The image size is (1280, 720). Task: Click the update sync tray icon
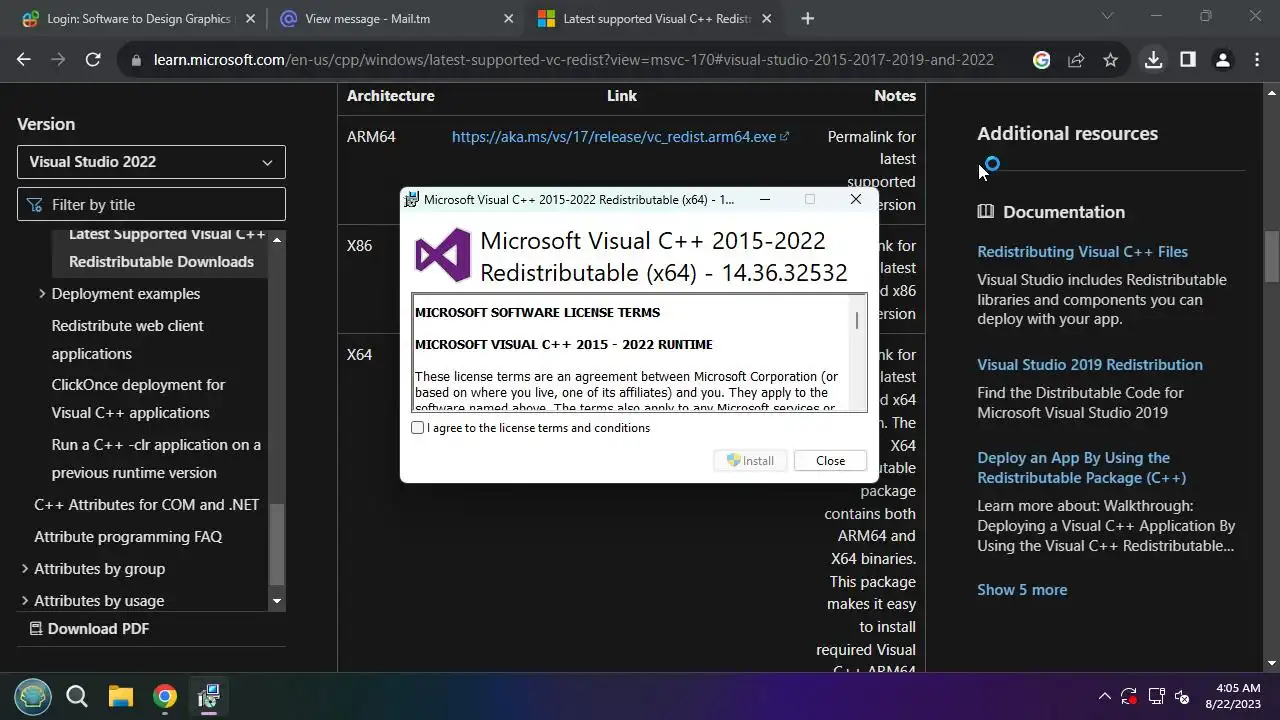click(x=1129, y=696)
